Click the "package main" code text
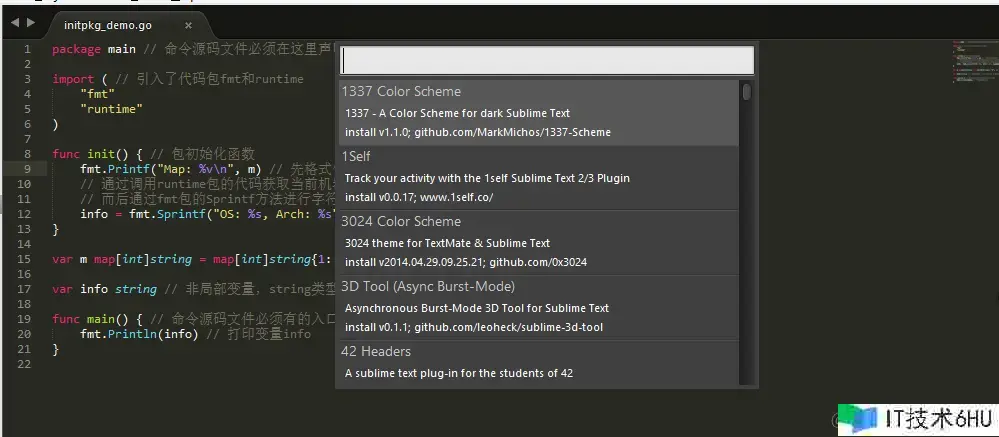Viewport: 999px width, 437px height. point(94,49)
